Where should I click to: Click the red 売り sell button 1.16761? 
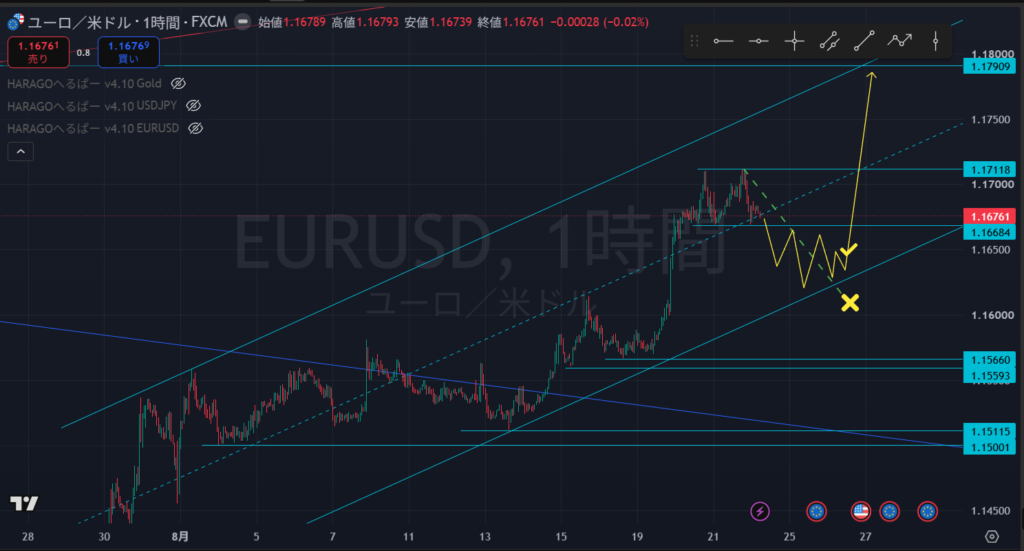(x=39, y=52)
